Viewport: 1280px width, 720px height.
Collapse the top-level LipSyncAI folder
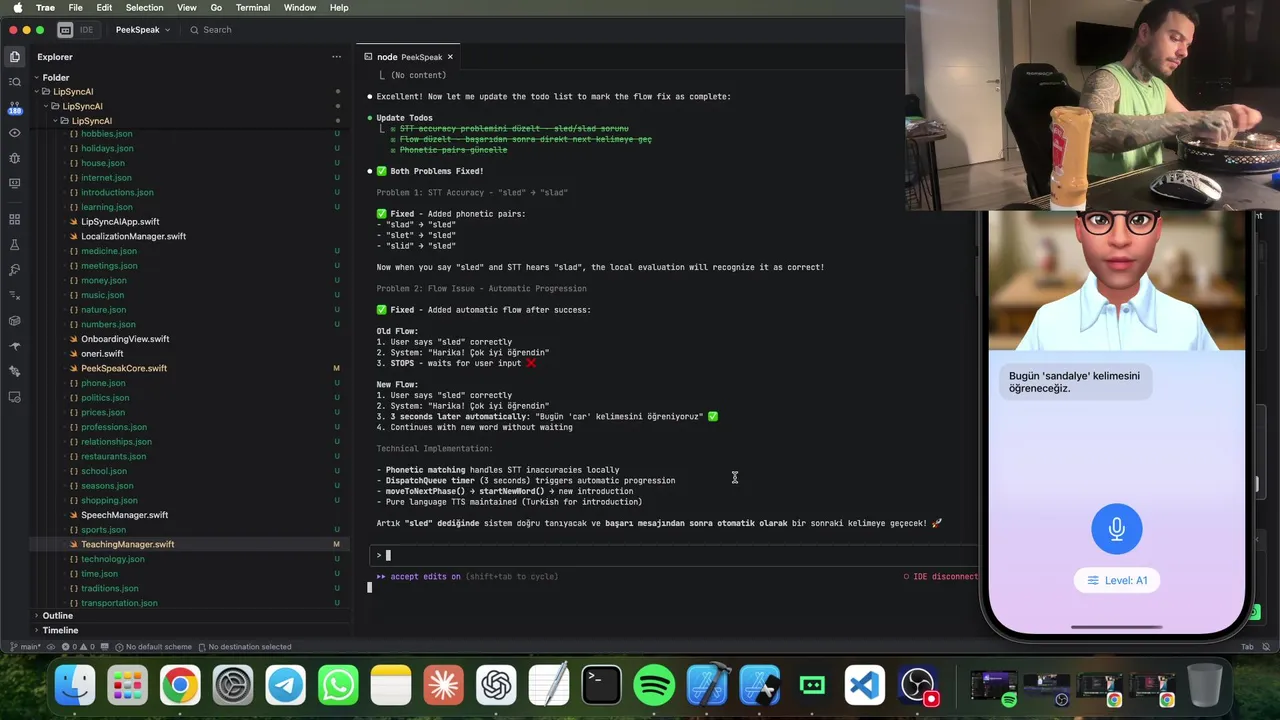(x=37, y=92)
